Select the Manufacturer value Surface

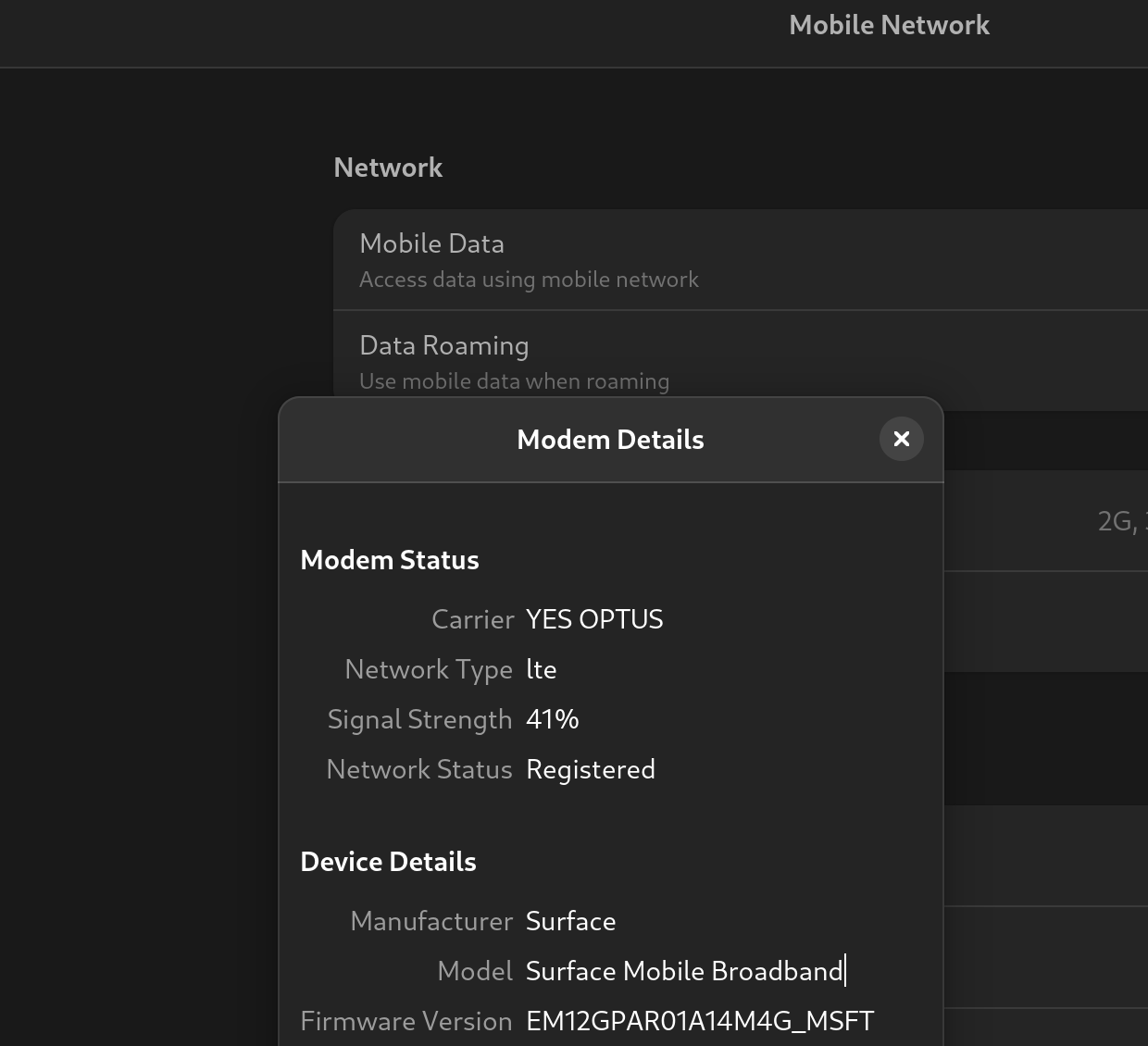click(570, 921)
